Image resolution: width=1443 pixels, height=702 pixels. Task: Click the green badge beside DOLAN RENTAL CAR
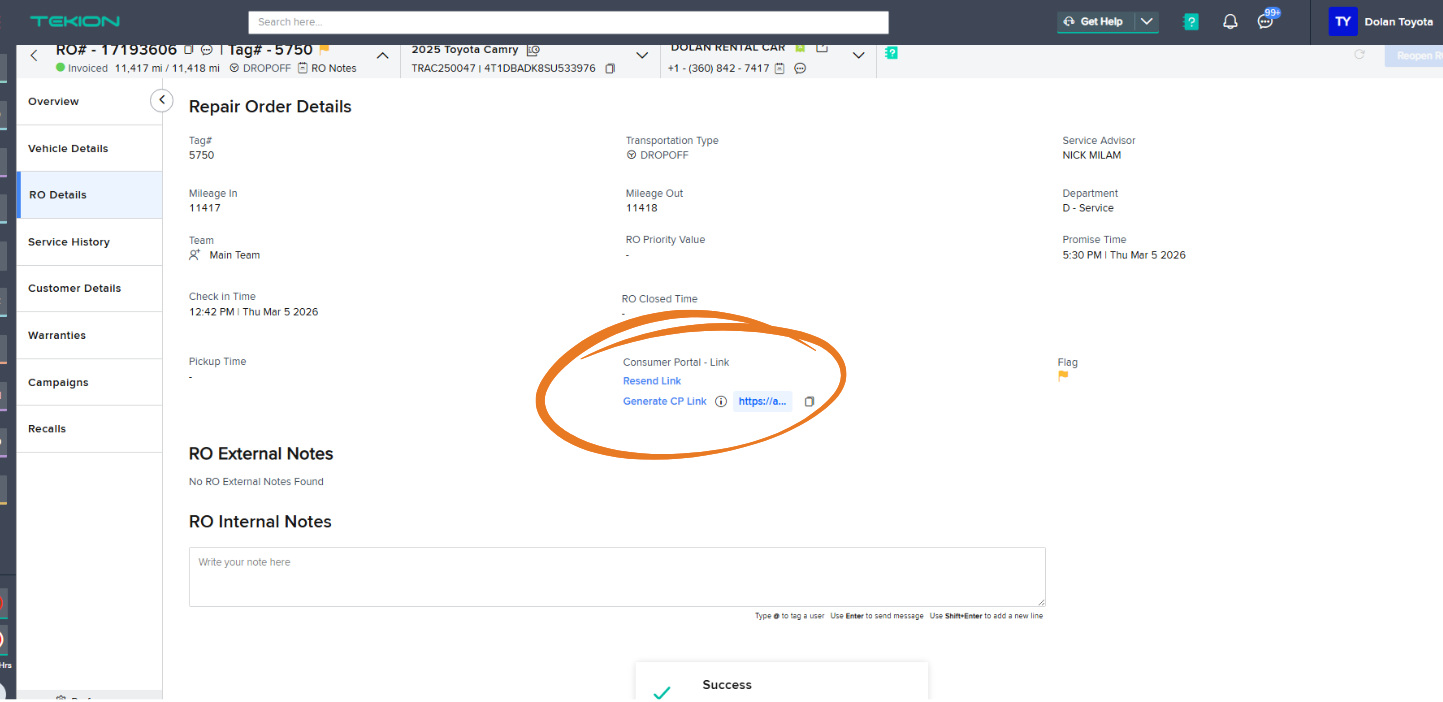point(800,48)
